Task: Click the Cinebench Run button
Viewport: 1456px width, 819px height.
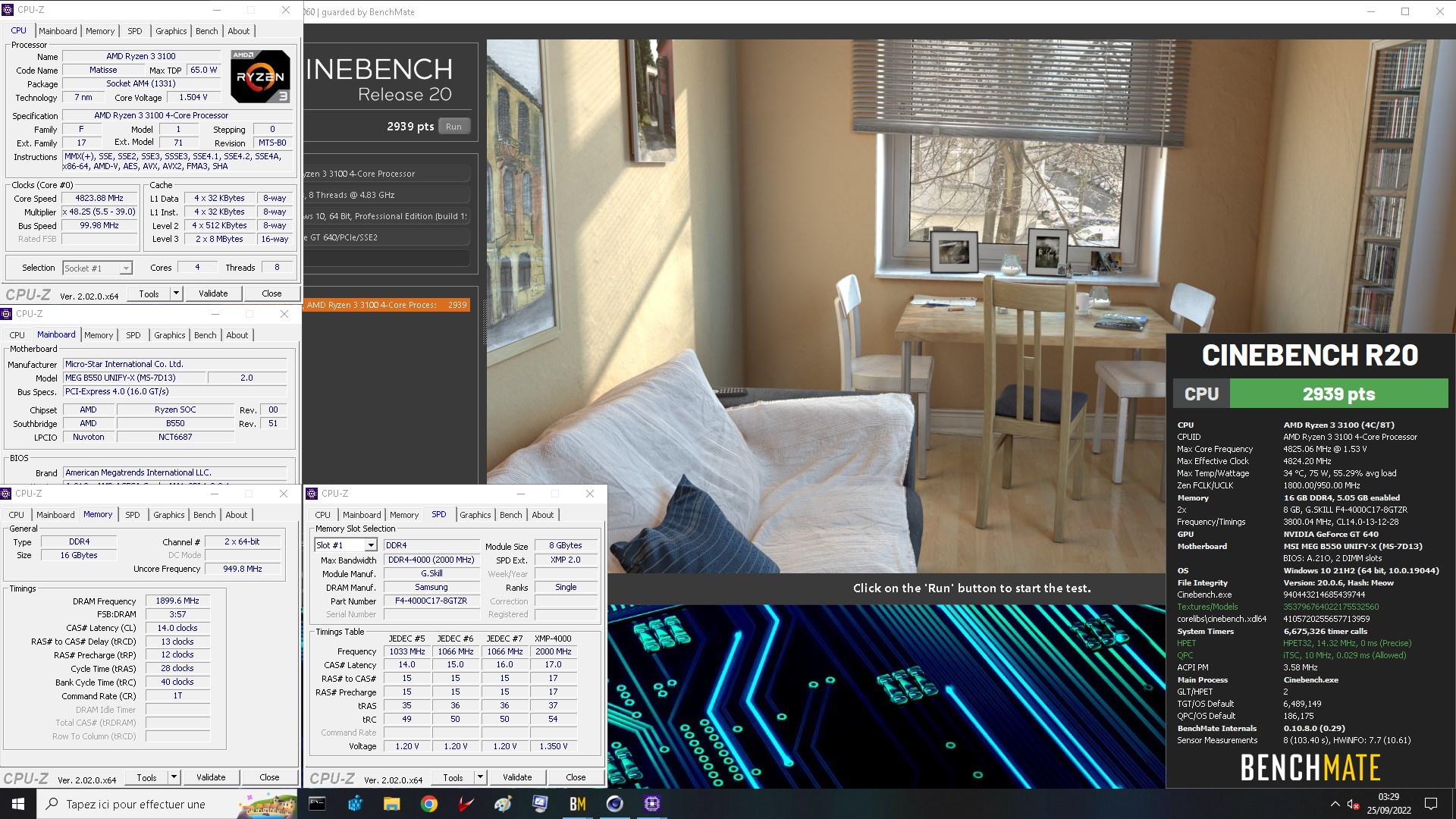Action: pyautogui.click(x=453, y=127)
